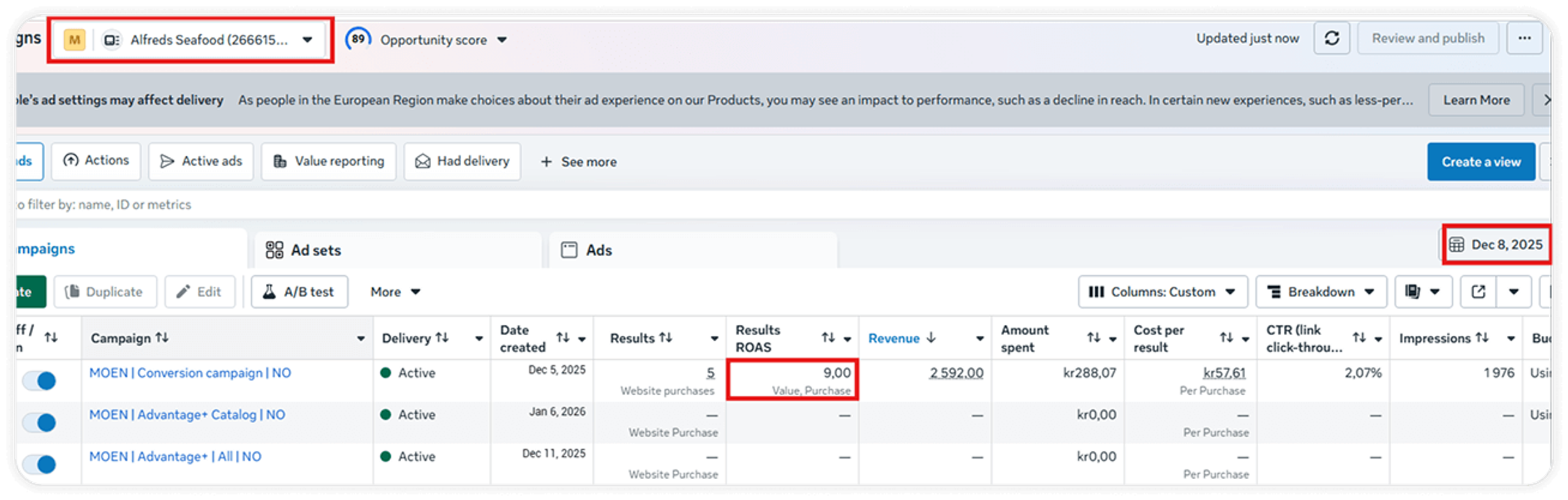Sort by Cost per result column
Image resolution: width=1568 pixels, height=500 pixels.
pyautogui.click(x=1226, y=338)
